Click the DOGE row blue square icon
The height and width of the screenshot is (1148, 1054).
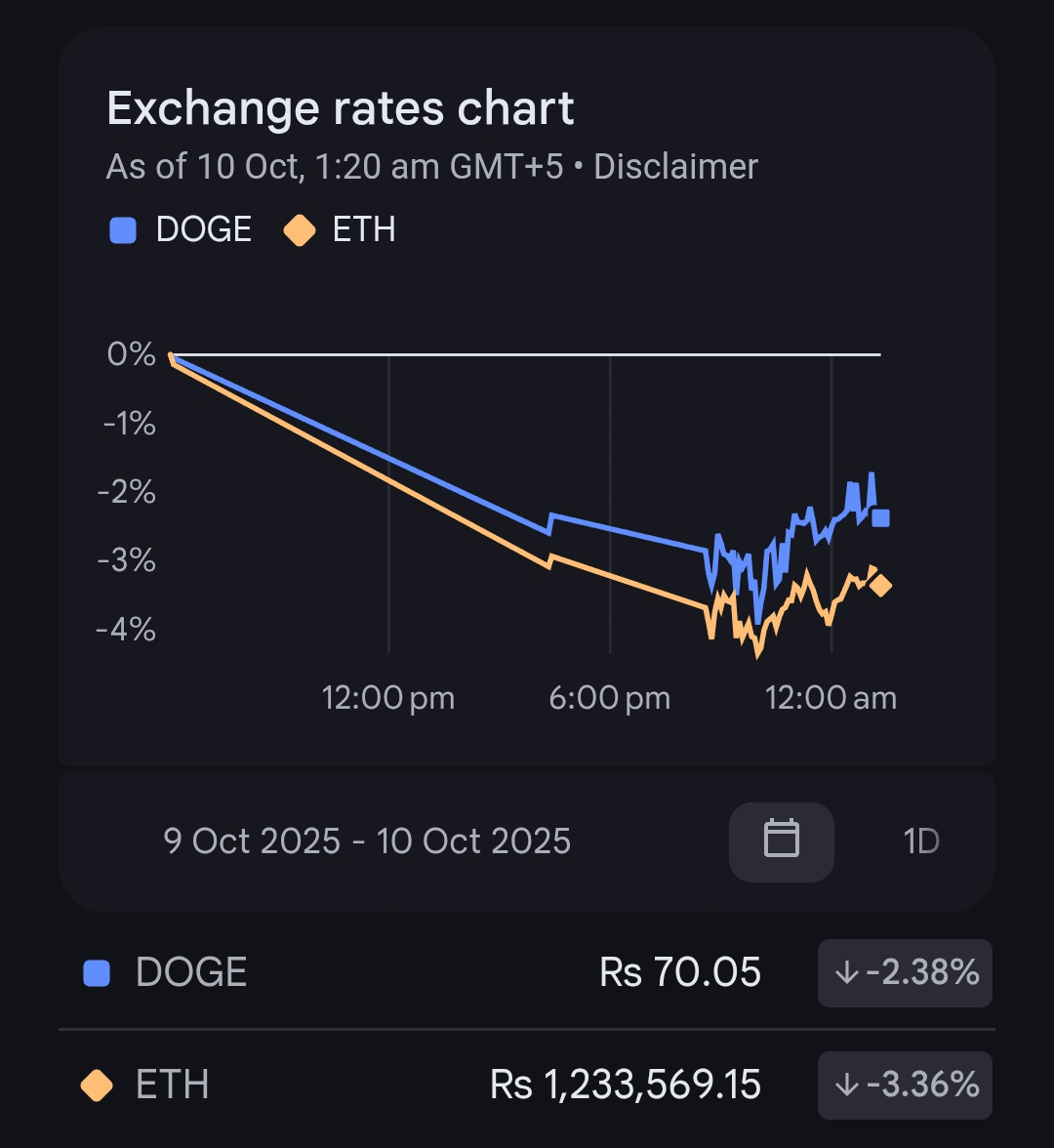[97, 972]
